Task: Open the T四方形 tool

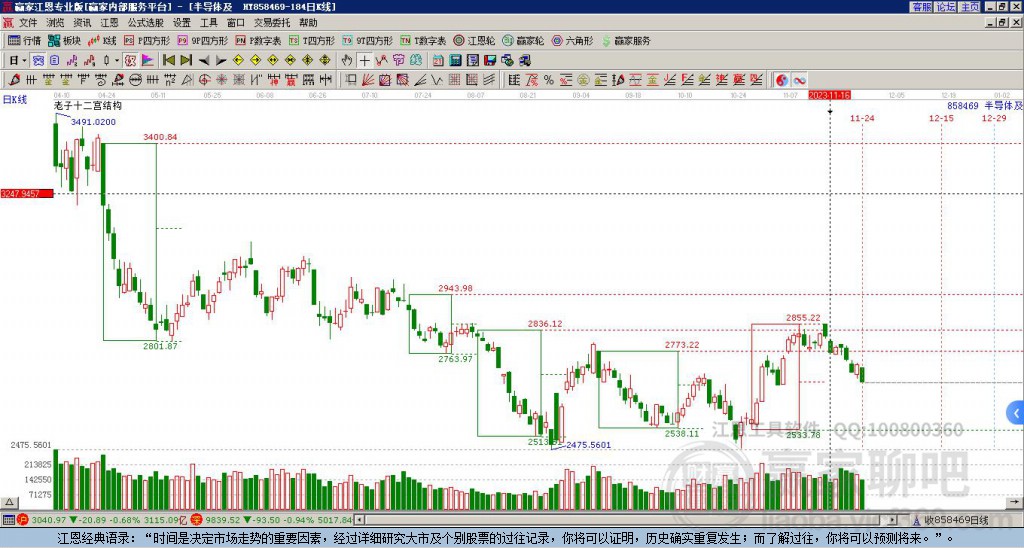Action: coord(312,40)
